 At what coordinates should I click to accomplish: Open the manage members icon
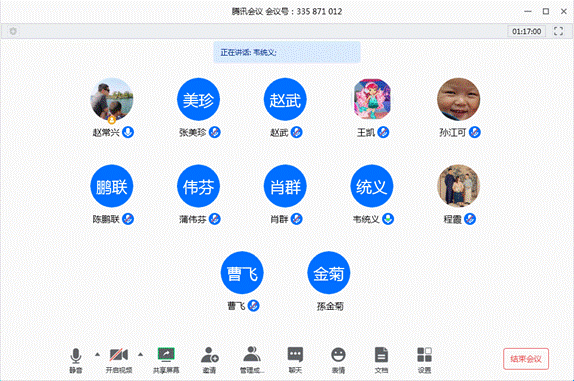[252, 354]
